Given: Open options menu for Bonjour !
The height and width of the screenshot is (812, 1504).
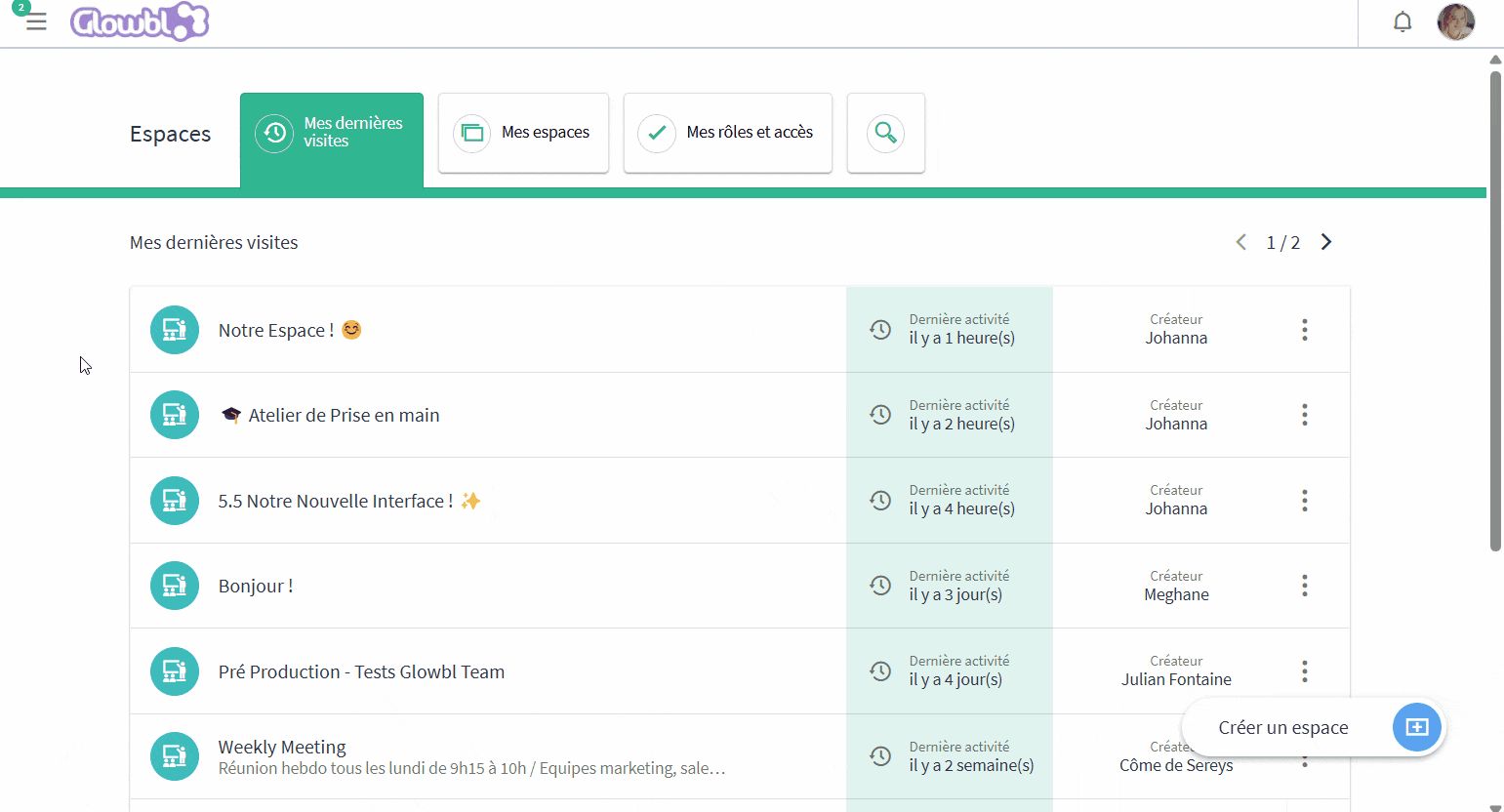Looking at the screenshot, I should [x=1304, y=586].
